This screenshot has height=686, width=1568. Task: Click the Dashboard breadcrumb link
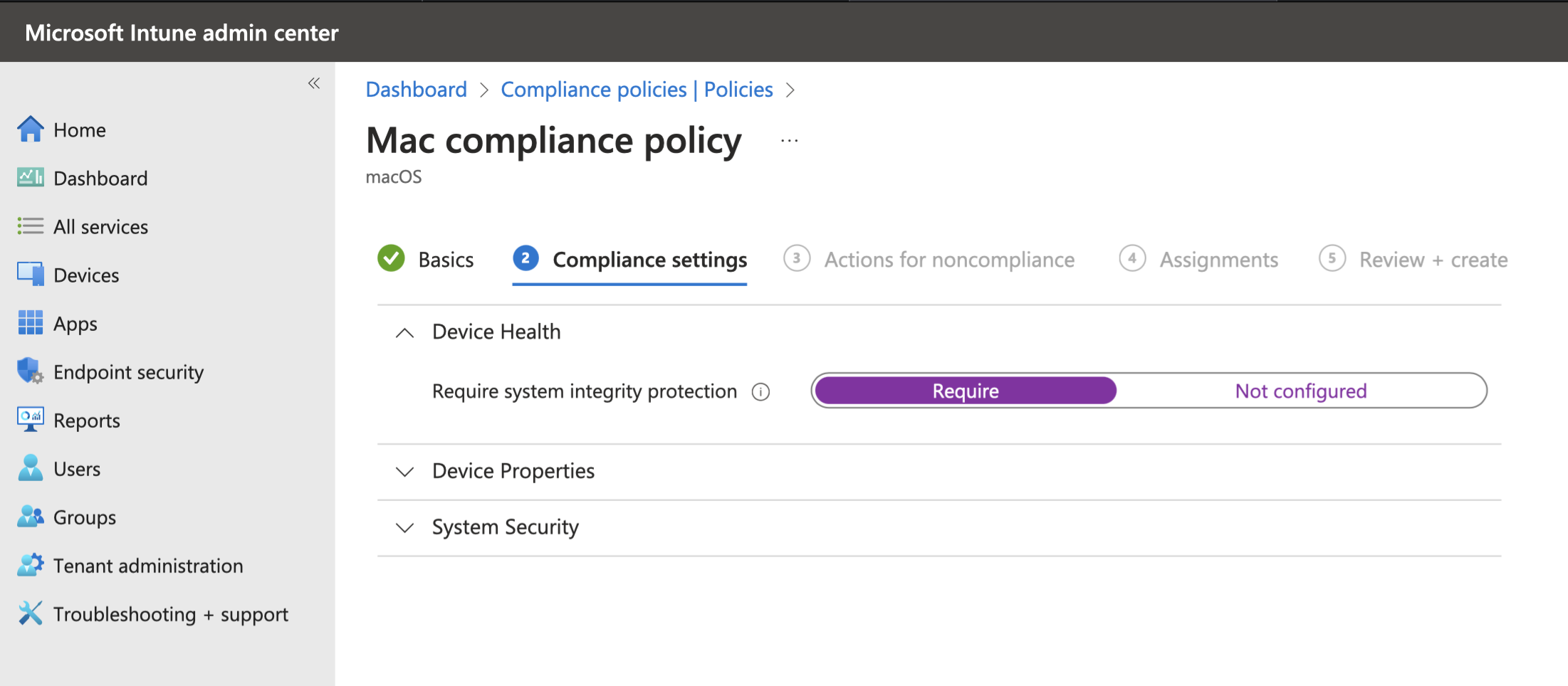point(416,90)
